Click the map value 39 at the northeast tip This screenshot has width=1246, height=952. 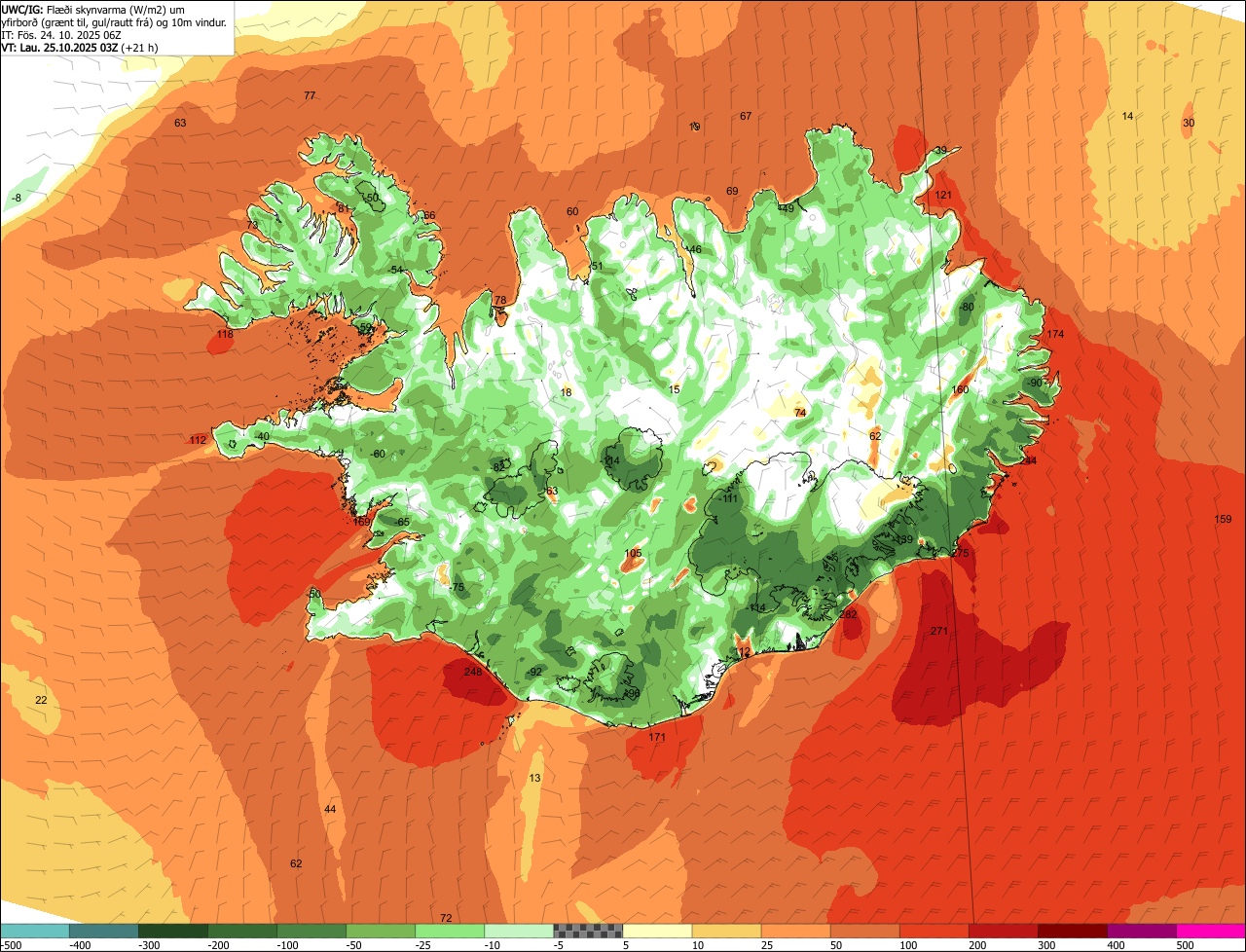pyautogui.click(x=940, y=151)
